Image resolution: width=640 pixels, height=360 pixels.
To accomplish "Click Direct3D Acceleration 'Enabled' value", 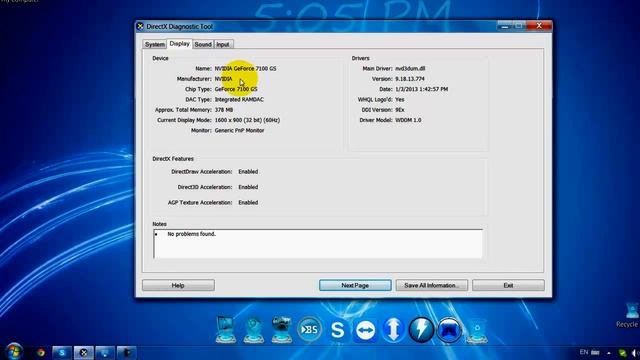I will [x=248, y=187].
